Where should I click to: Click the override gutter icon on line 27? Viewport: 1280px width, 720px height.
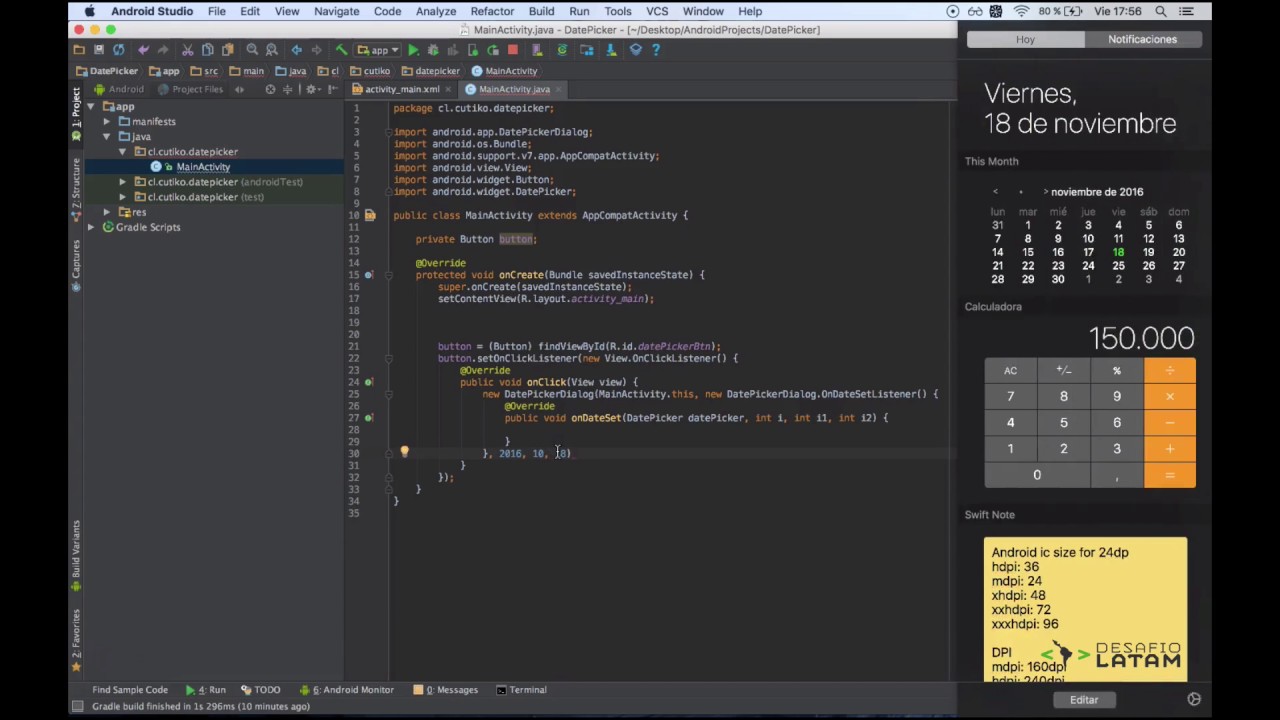point(369,418)
